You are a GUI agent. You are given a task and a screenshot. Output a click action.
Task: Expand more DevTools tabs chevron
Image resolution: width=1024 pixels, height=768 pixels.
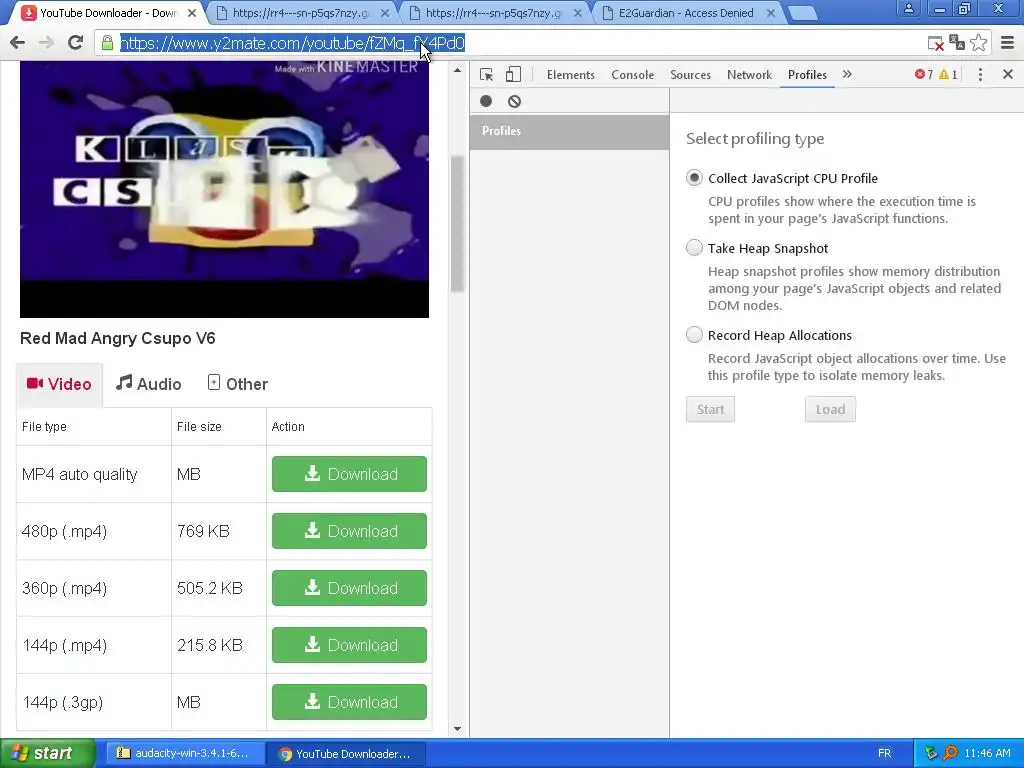847,74
